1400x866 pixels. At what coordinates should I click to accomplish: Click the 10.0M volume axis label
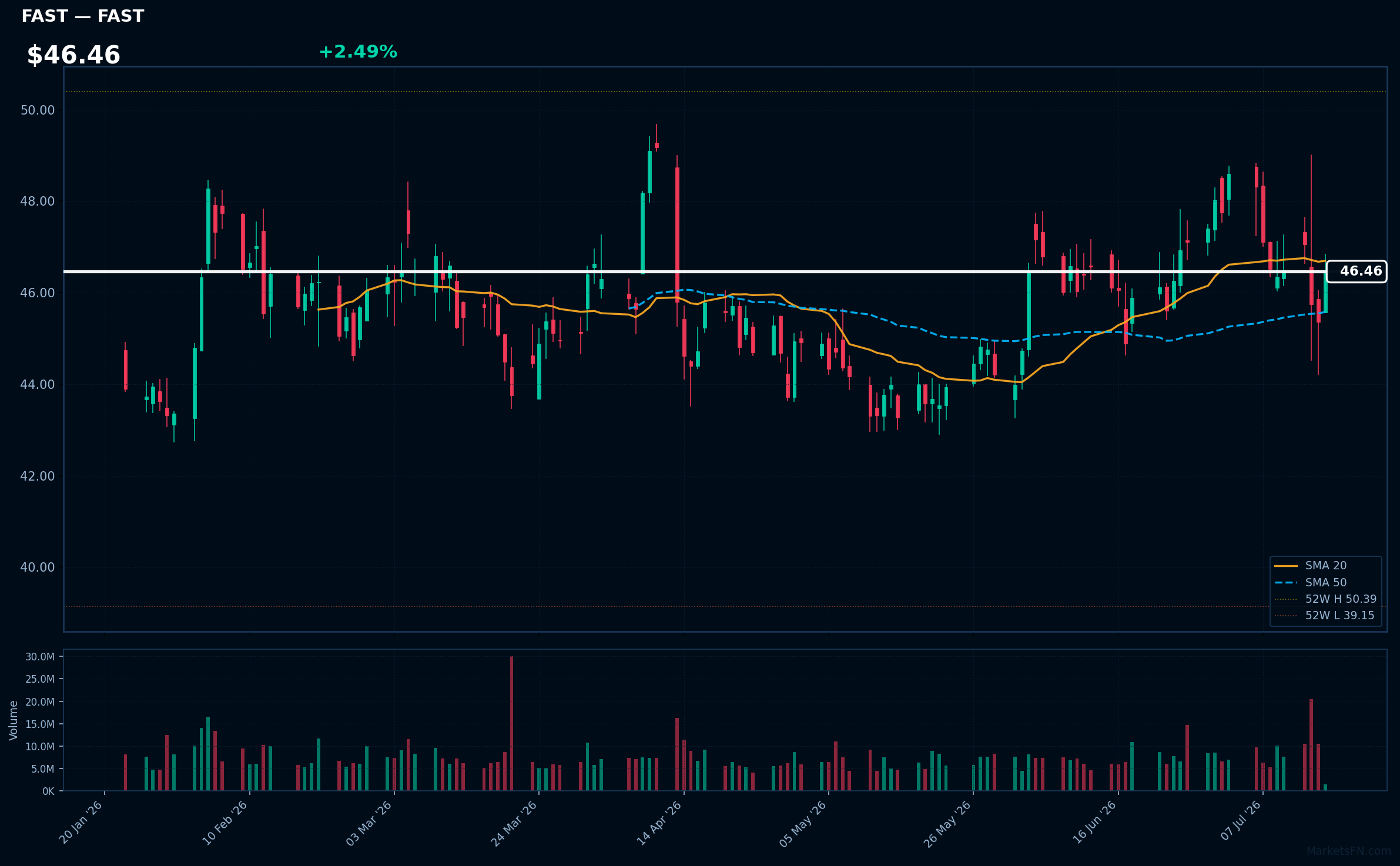(40, 747)
